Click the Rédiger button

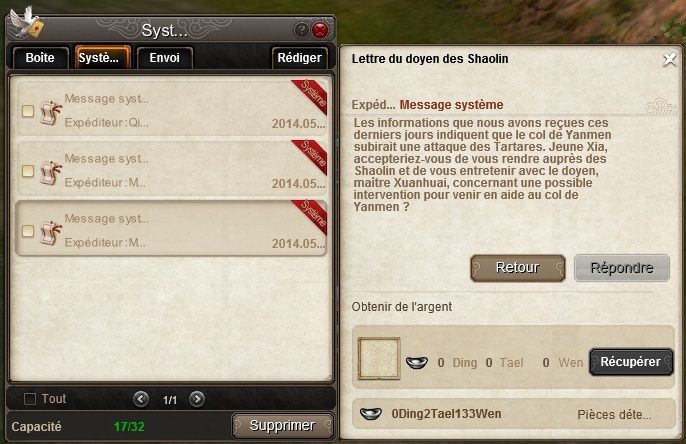300,58
